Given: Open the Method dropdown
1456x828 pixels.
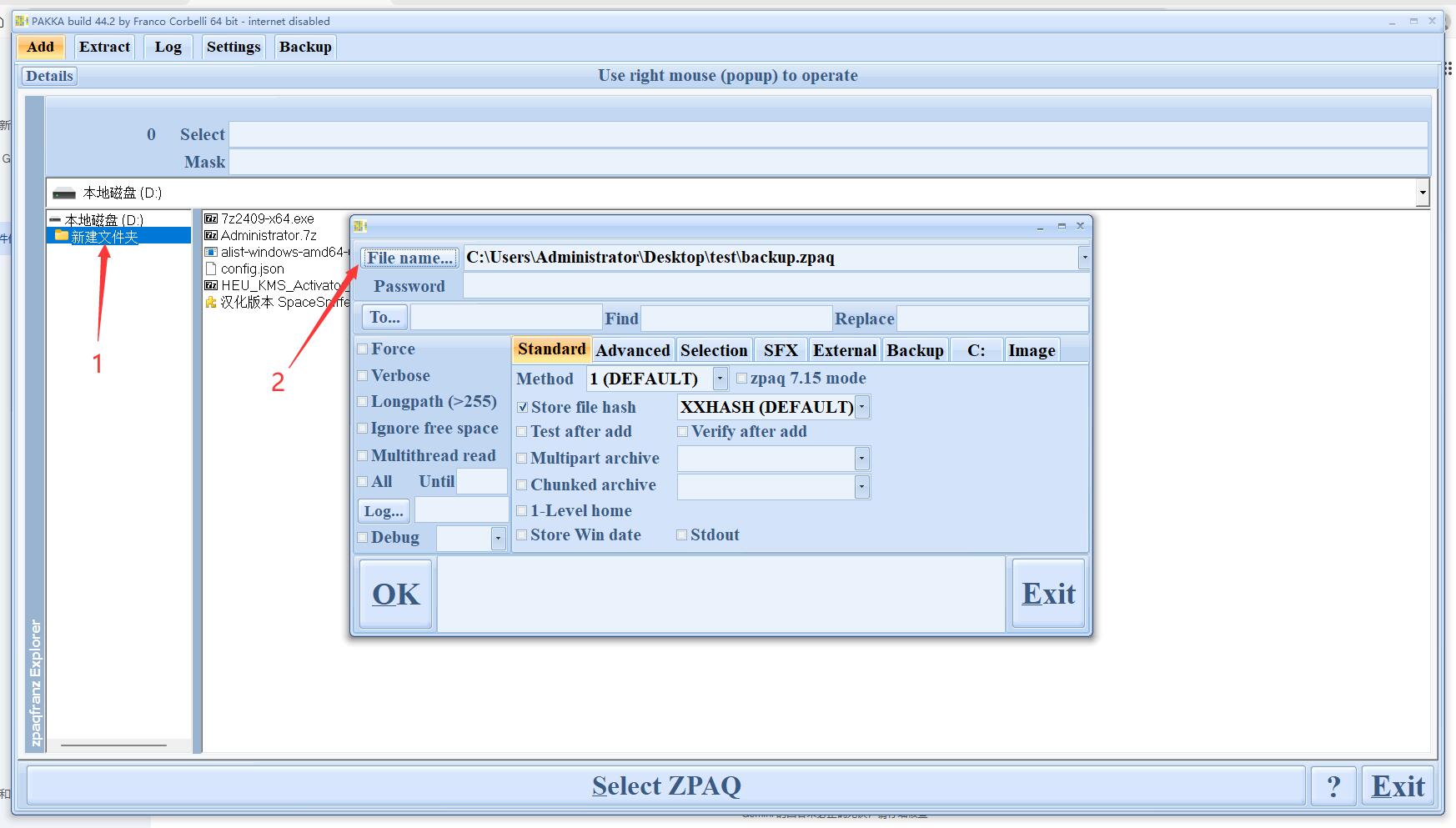Looking at the screenshot, I should tap(720, 379).
